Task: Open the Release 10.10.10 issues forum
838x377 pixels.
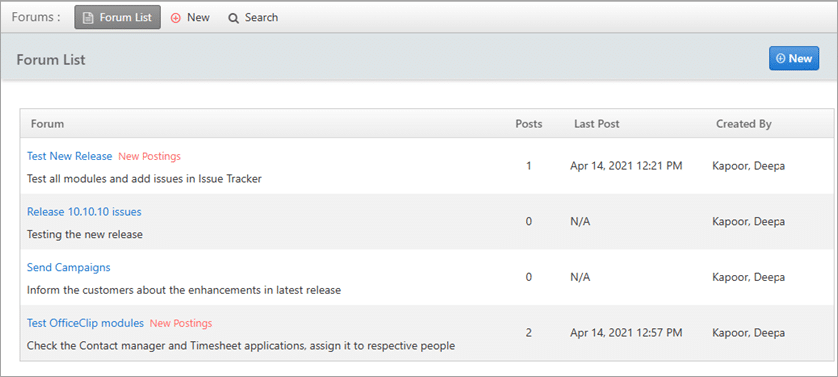Action: (84, 212)
